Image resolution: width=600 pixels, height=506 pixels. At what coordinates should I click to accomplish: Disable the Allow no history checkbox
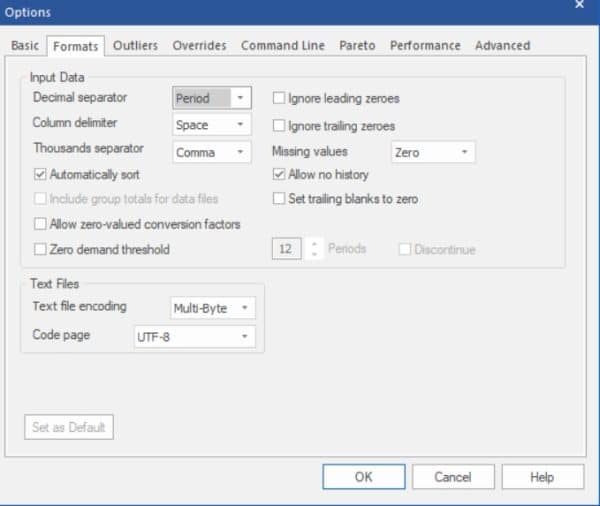[x=280, y=175]
